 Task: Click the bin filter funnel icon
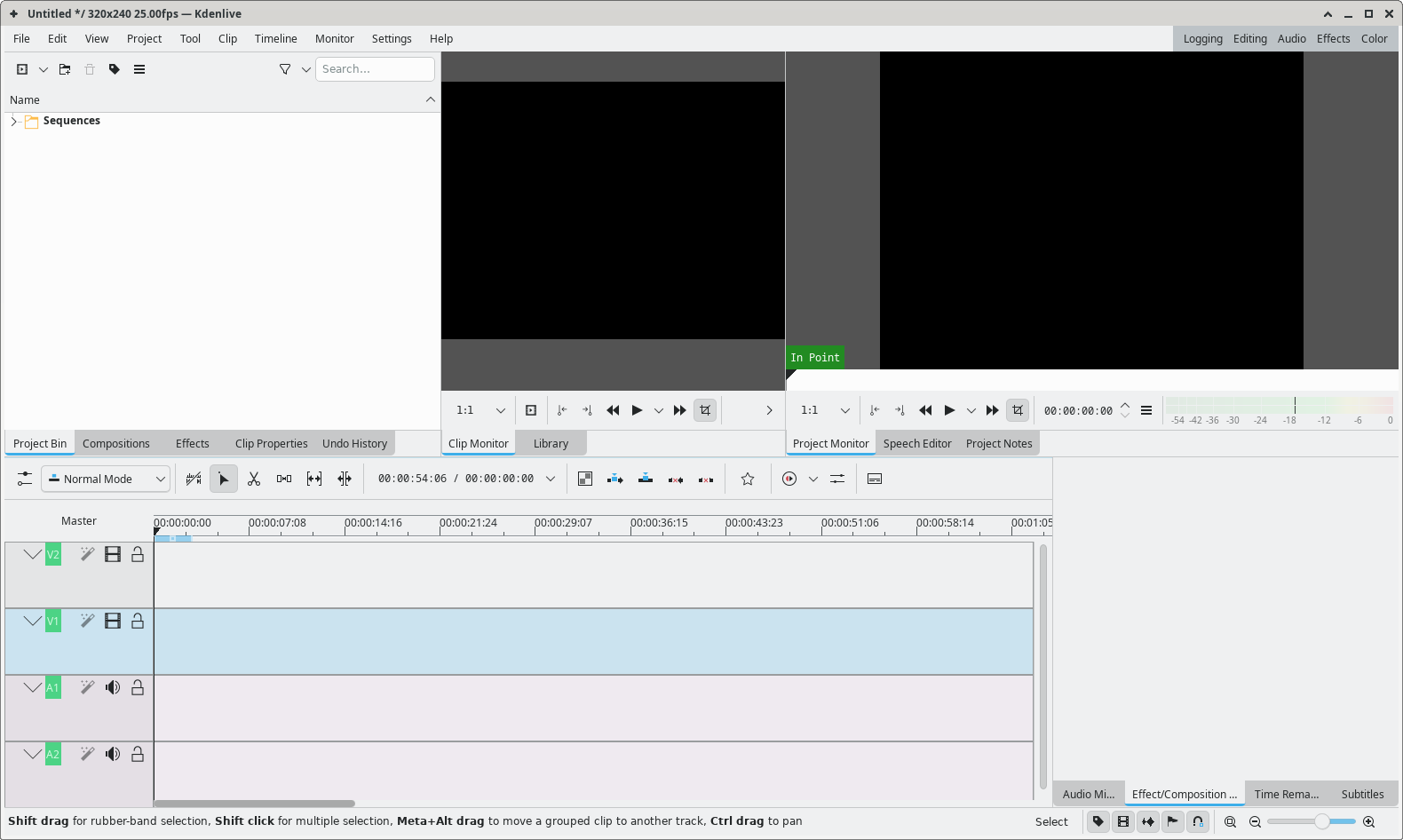pyautogui.click(x=285, y=69)
